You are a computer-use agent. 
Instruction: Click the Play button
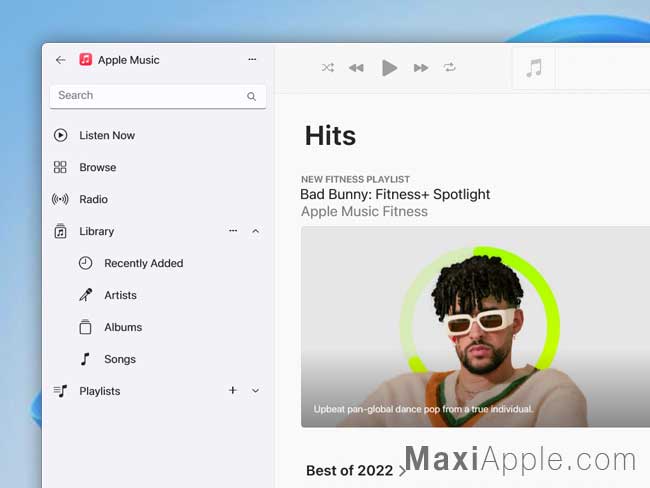389,68
